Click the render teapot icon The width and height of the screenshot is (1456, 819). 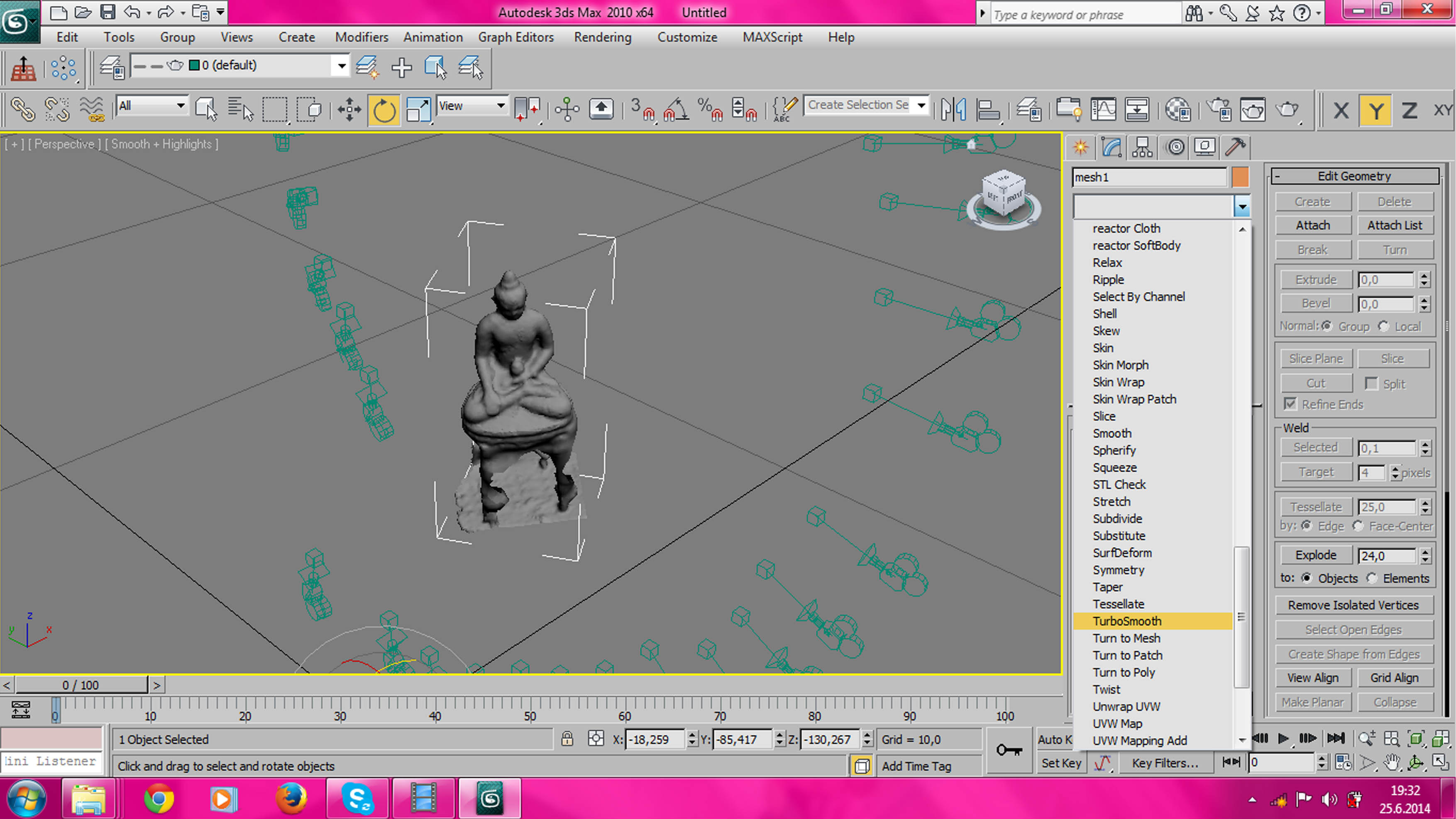pyautogui.click(x=1287, y=109)
